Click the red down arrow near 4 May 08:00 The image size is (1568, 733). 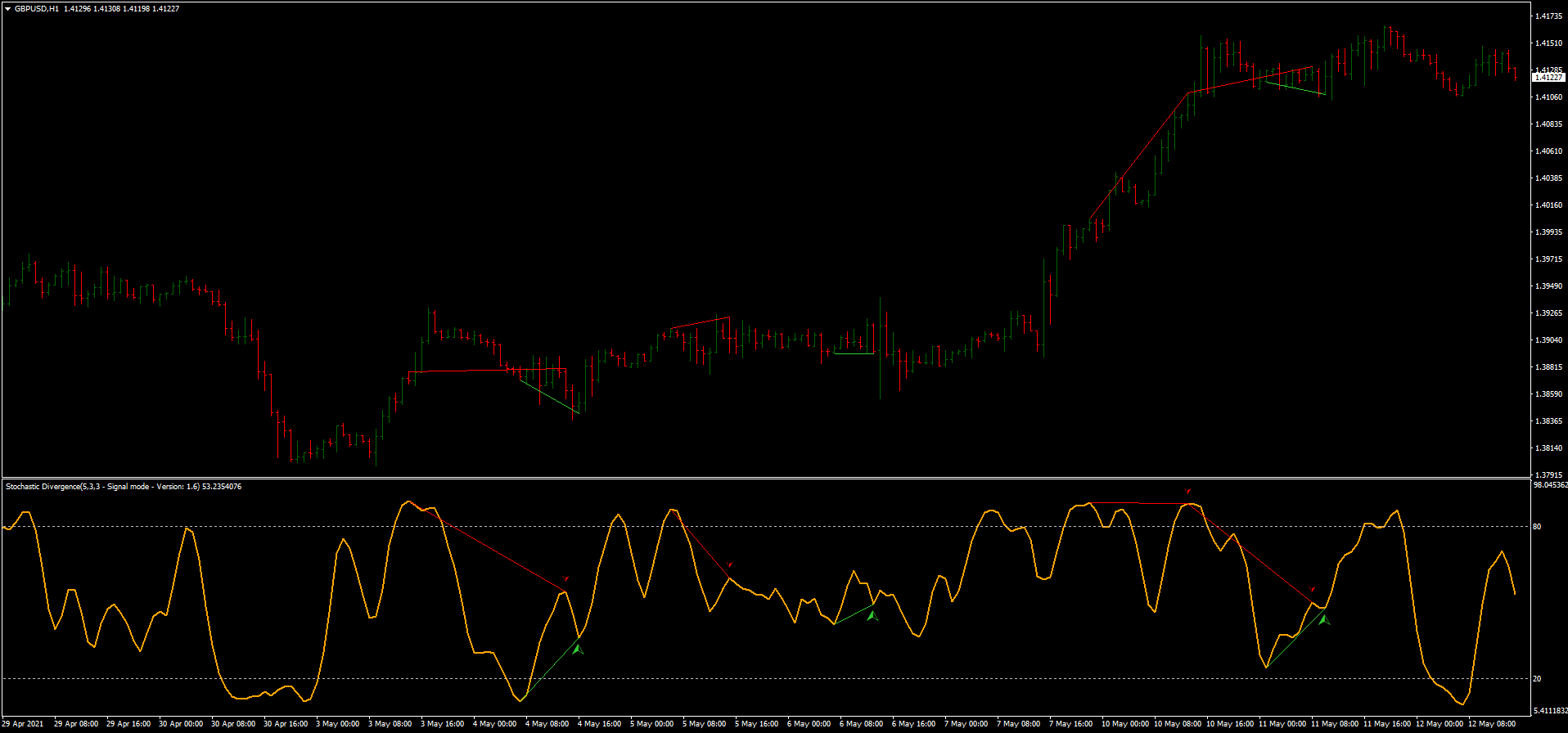pos(565,578)
